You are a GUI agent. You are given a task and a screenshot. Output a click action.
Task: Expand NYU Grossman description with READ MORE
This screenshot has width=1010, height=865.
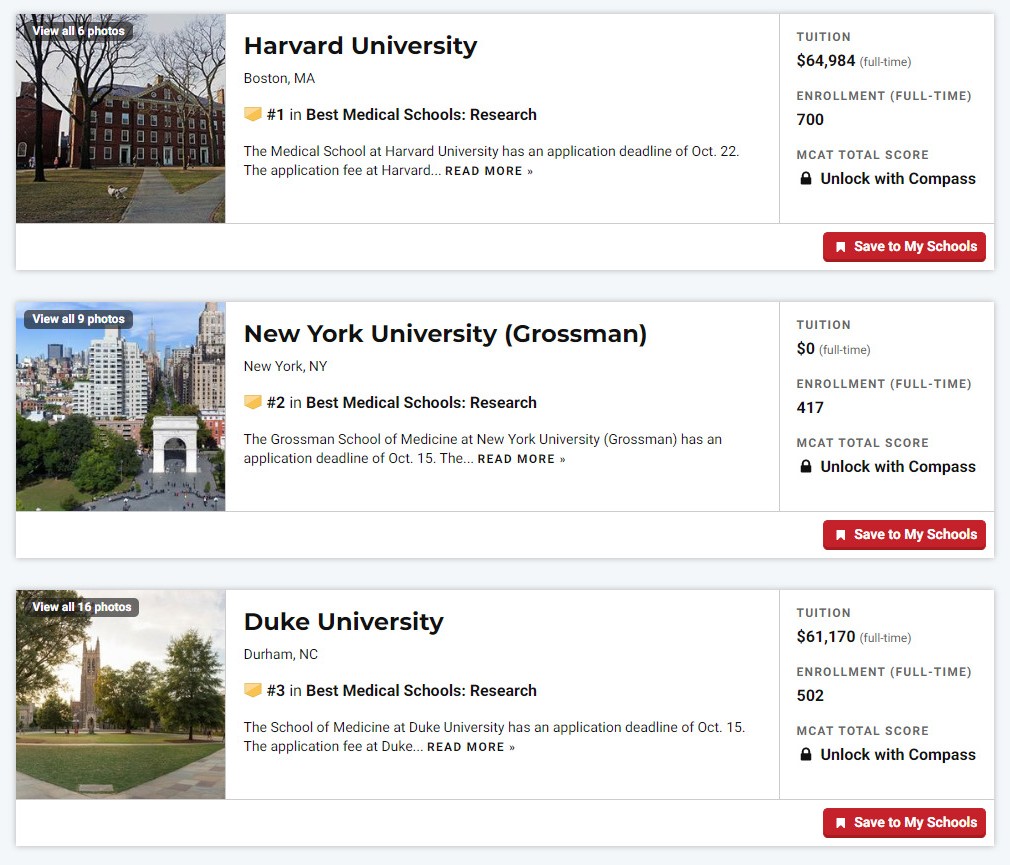(520, 459)
